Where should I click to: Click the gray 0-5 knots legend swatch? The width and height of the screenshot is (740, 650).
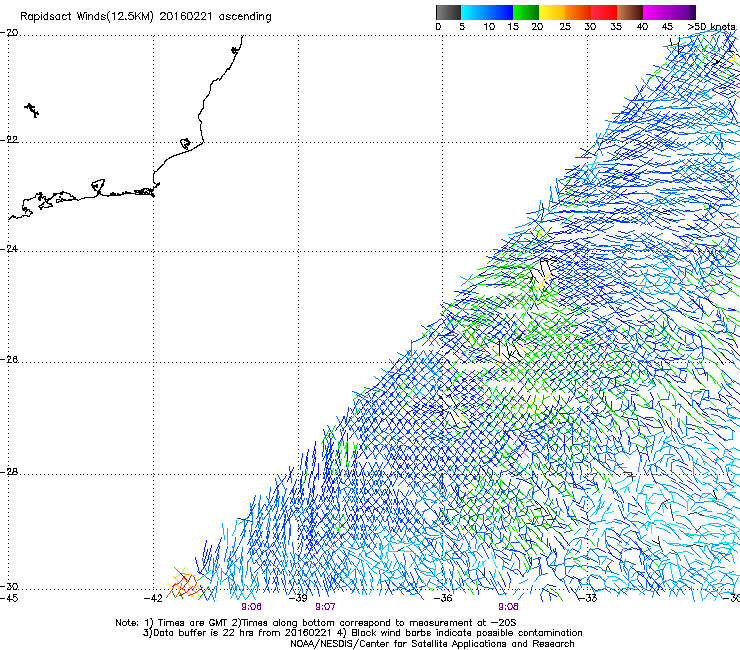pos(448,12)
